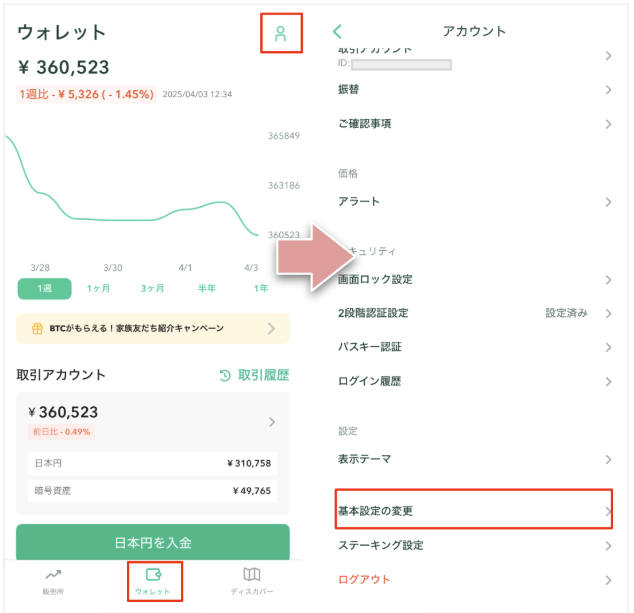This screenshot has width=634, height=613.
Task: Open the account profile icon
Action: click(x=281, y=35)
